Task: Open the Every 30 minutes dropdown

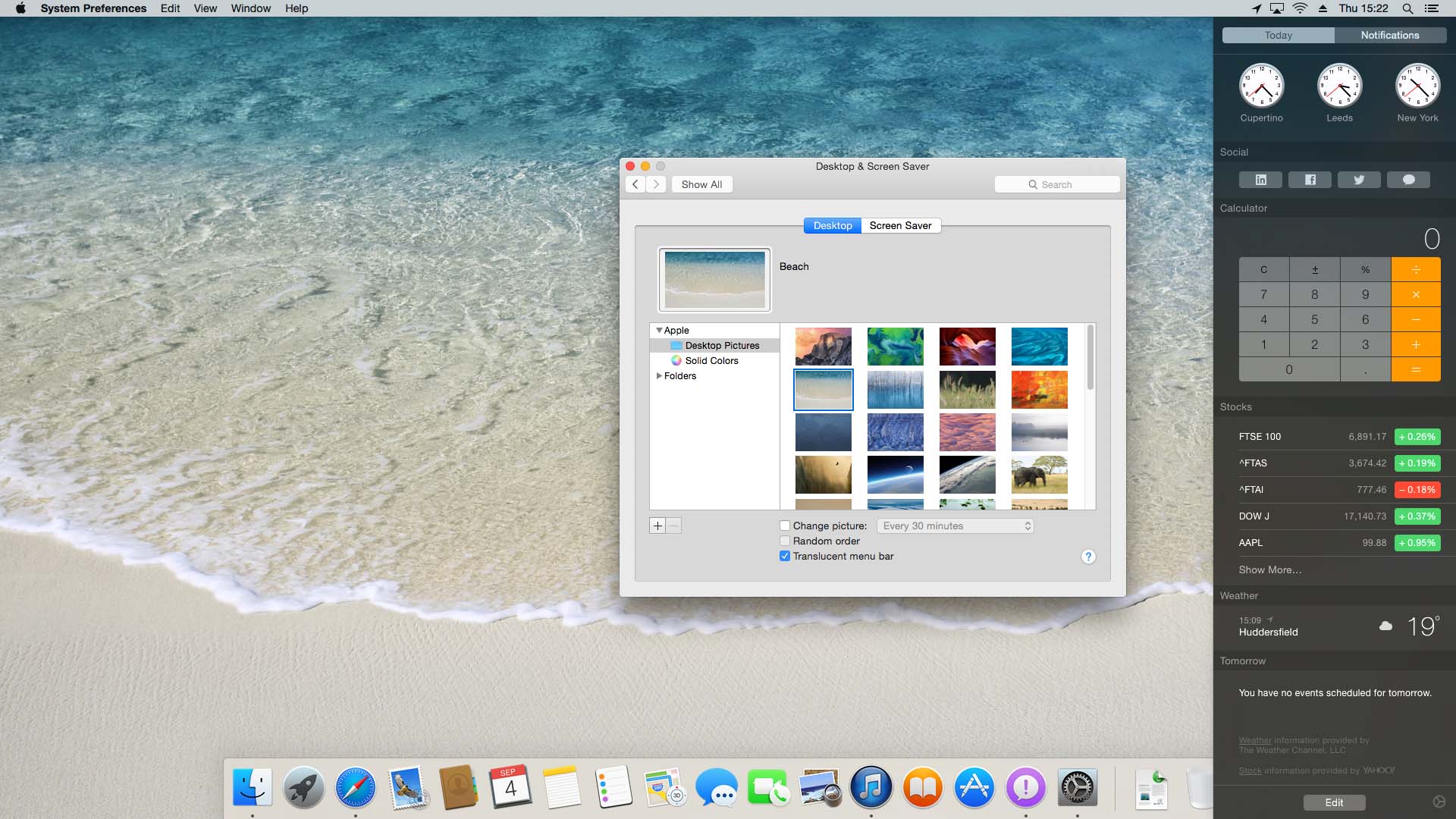Action: [955, 526]
